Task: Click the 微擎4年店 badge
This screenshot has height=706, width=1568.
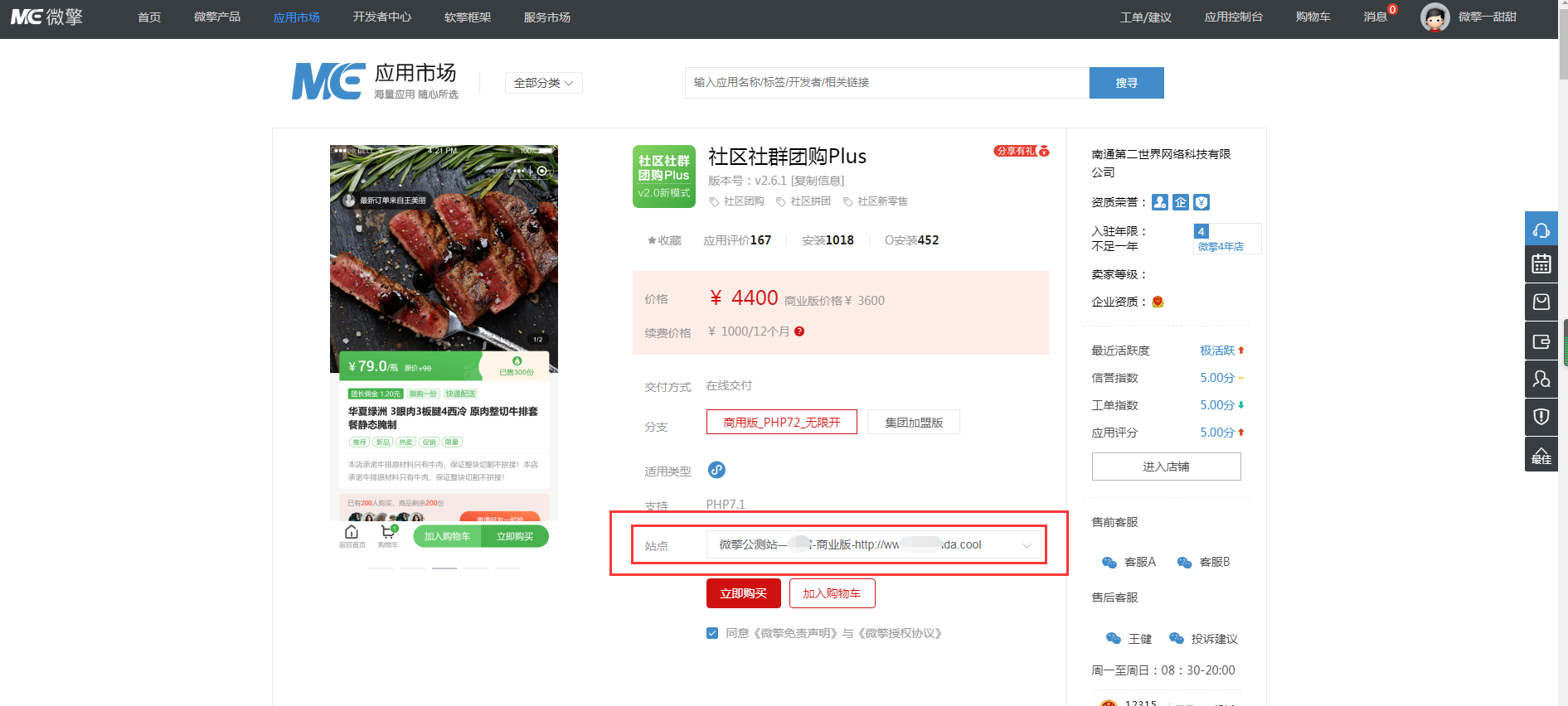Action: (1227, 239)
